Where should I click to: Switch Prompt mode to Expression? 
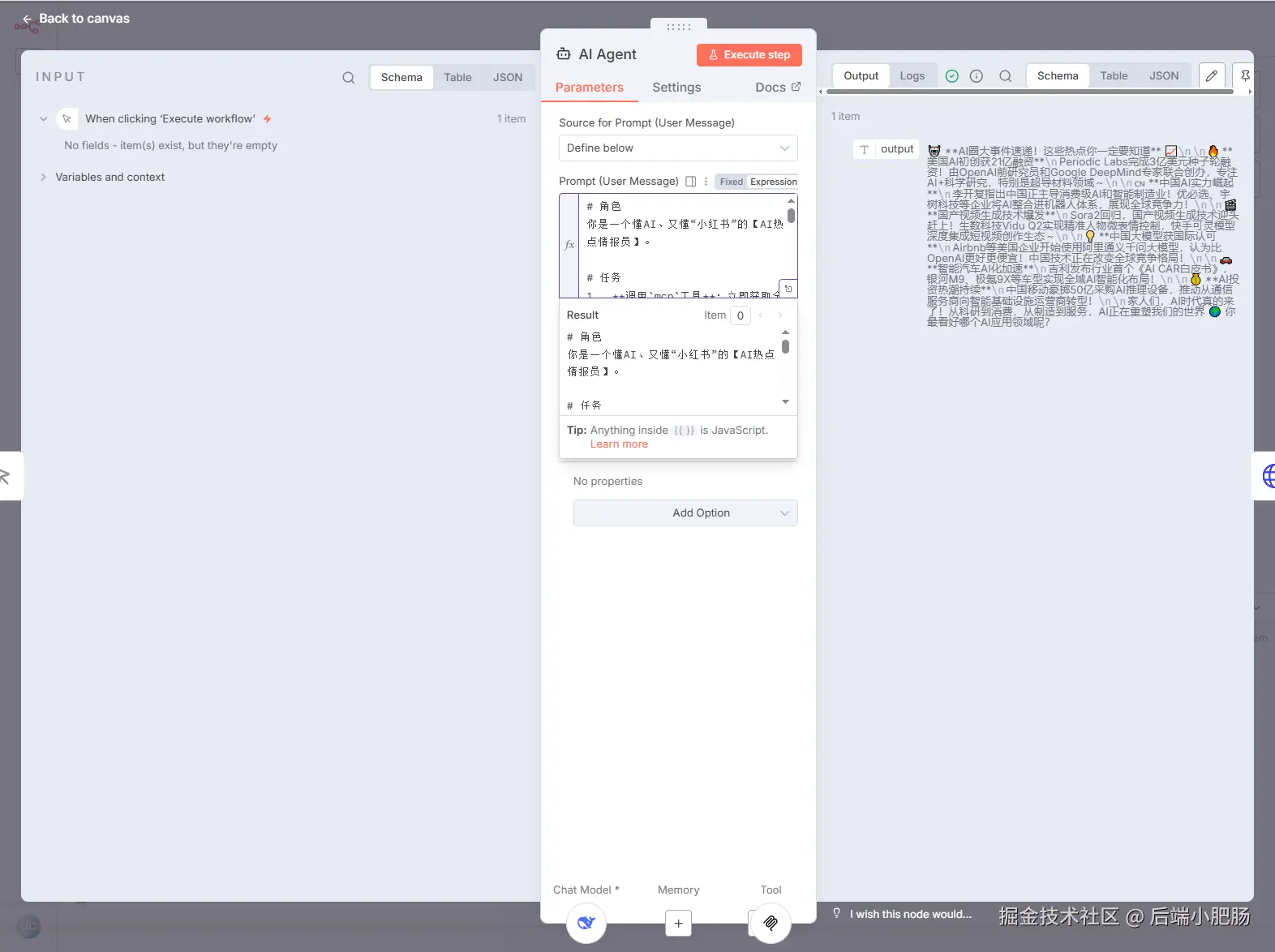click(x=773, y=182)
